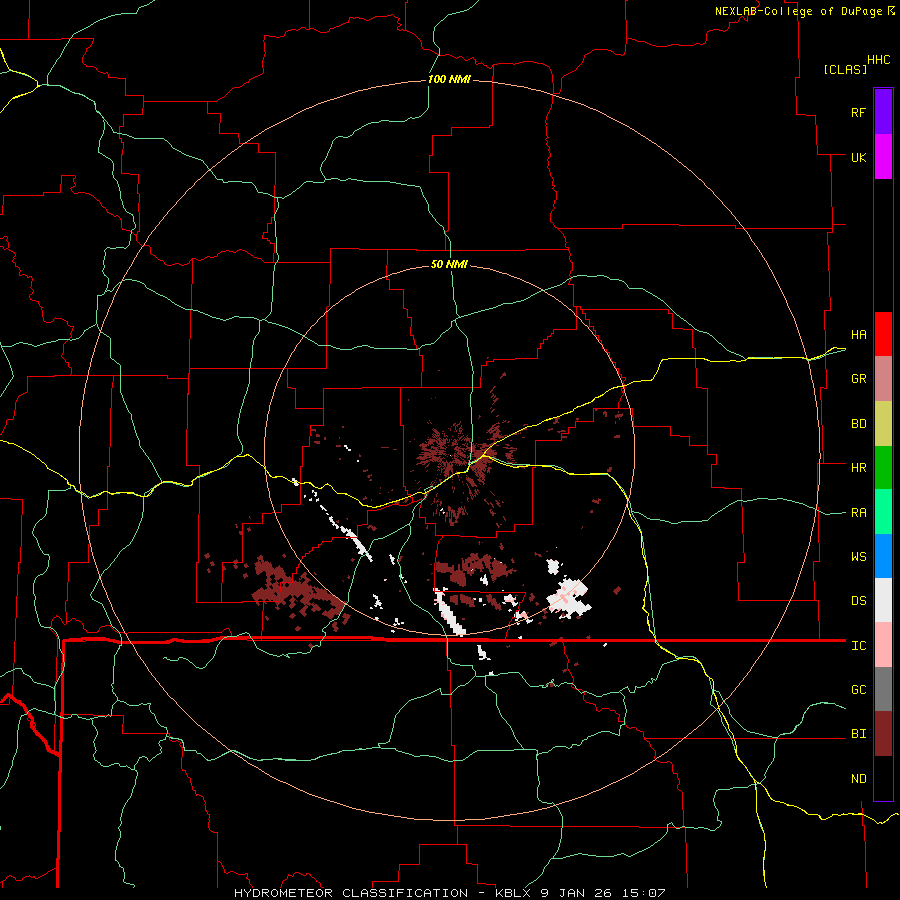Click the HR legend label
900x900 pixels.
click(858, 468)
